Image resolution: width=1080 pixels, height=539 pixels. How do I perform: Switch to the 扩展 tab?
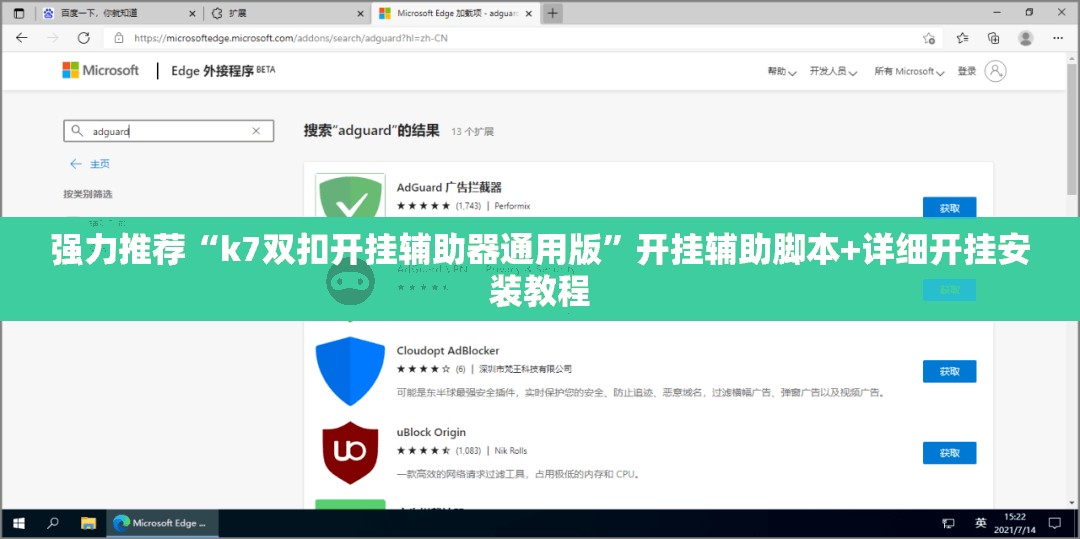(x=287, y=13)
